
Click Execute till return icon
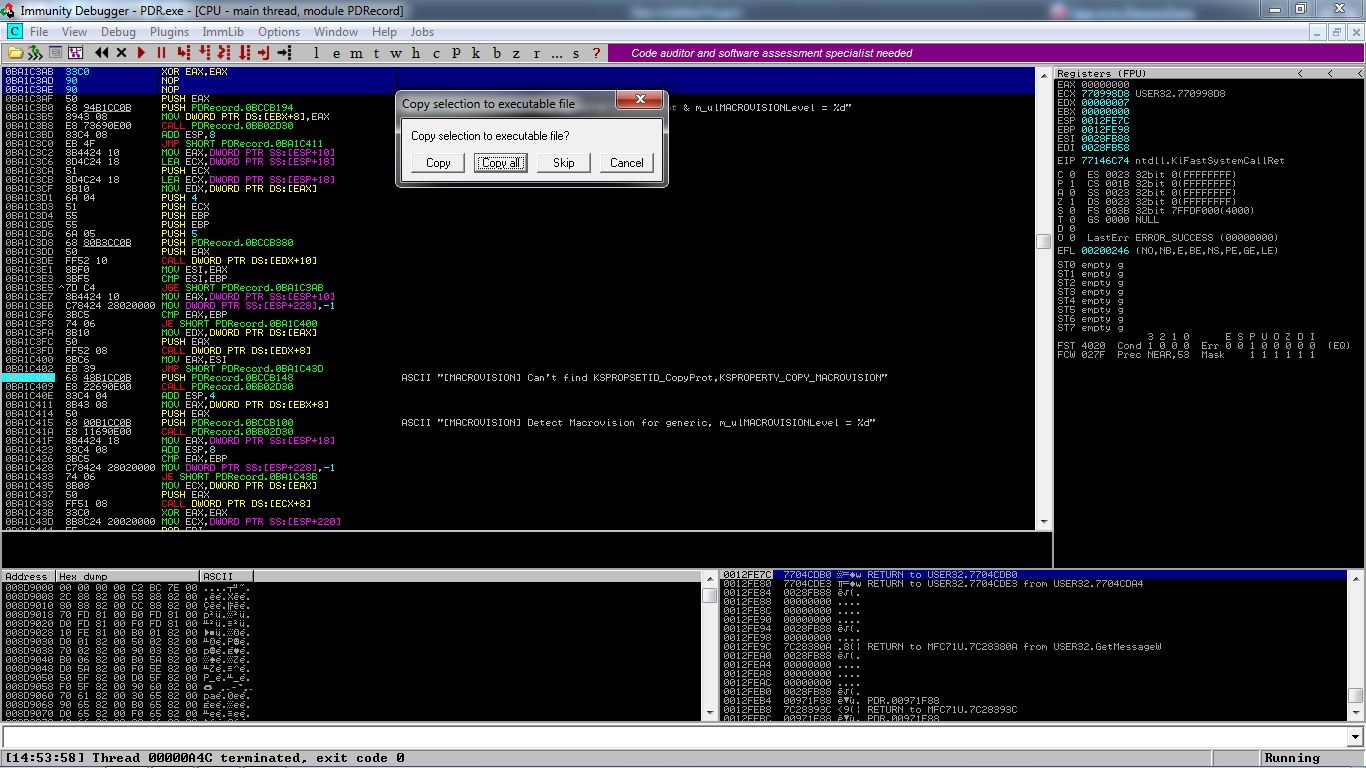click(264, 52)
